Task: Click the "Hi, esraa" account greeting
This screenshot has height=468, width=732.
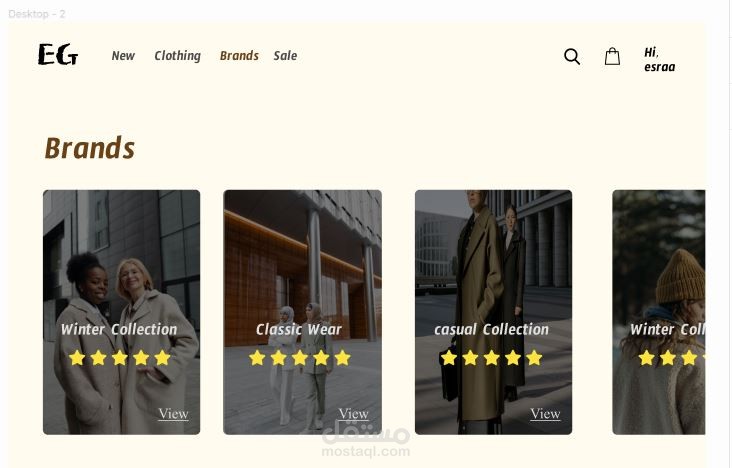Action: [660, 59]
